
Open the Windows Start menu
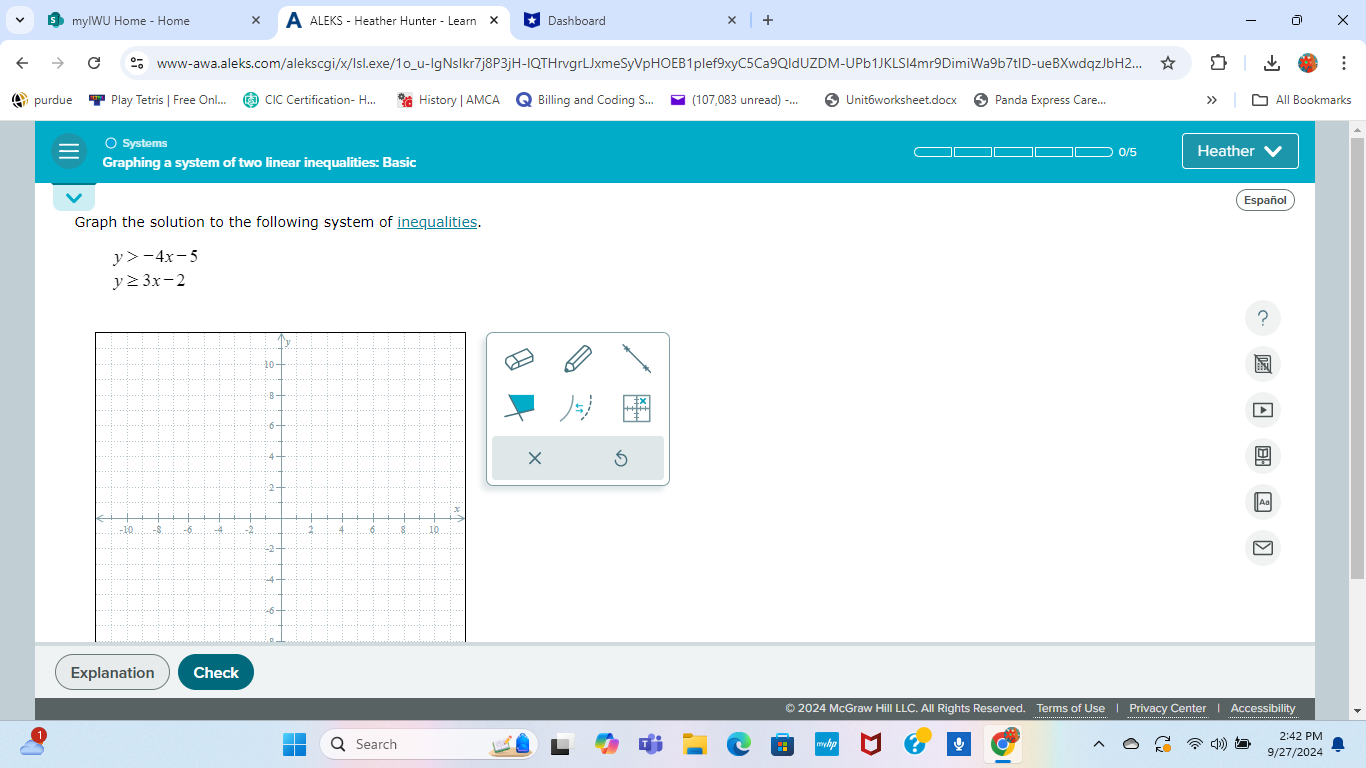(294, 744)
